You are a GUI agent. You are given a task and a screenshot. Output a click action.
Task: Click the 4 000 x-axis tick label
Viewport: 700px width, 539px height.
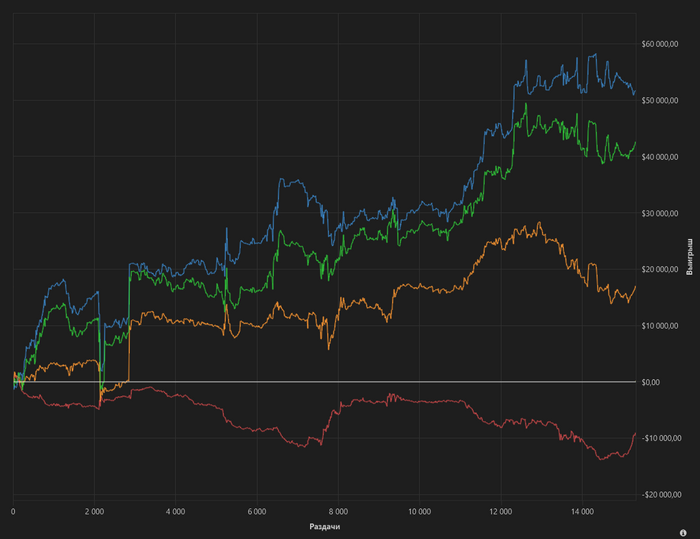(175, 512)
